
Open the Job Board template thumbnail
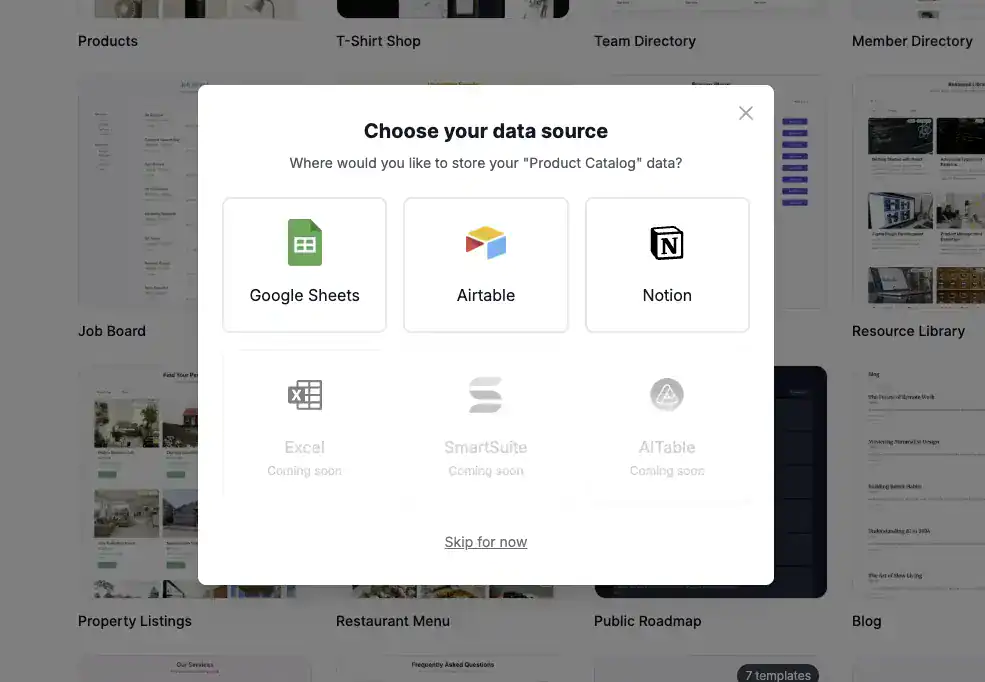pos(138,192)
